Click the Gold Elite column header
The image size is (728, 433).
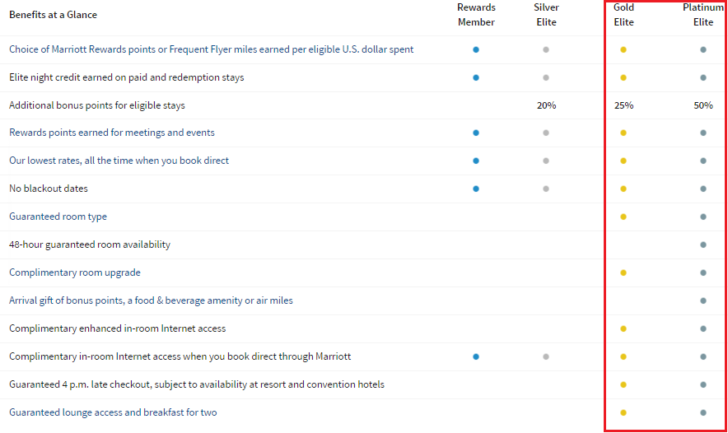coord(624,14)
